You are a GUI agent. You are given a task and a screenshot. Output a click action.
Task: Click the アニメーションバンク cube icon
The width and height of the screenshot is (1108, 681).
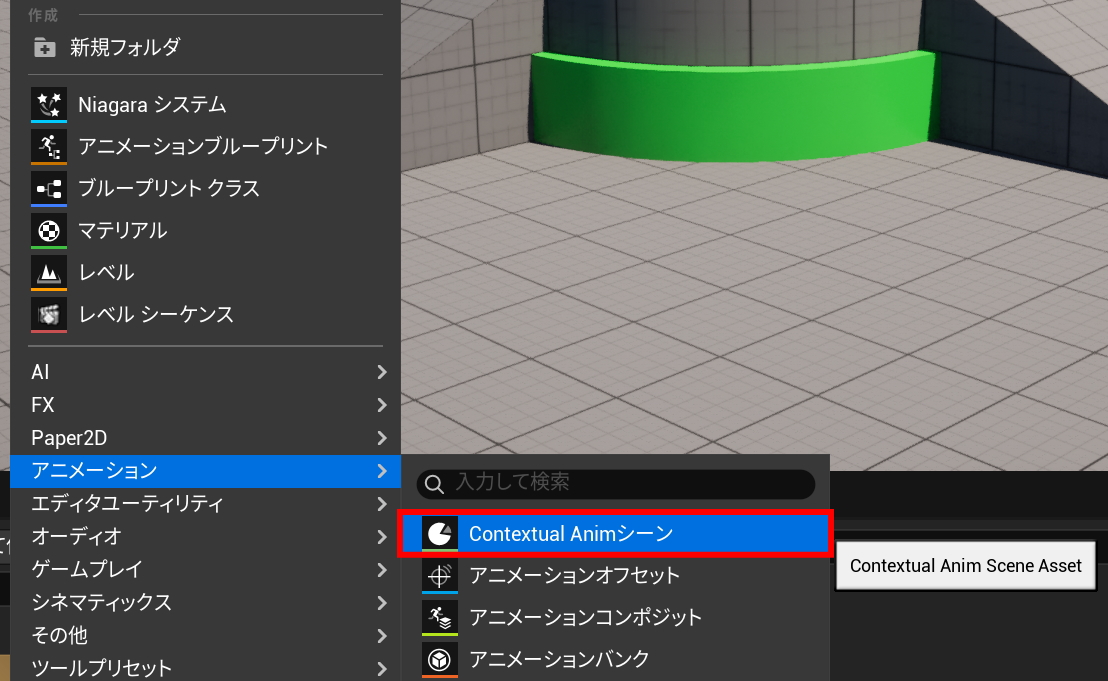pyautogui.click(x=439, y=659)
